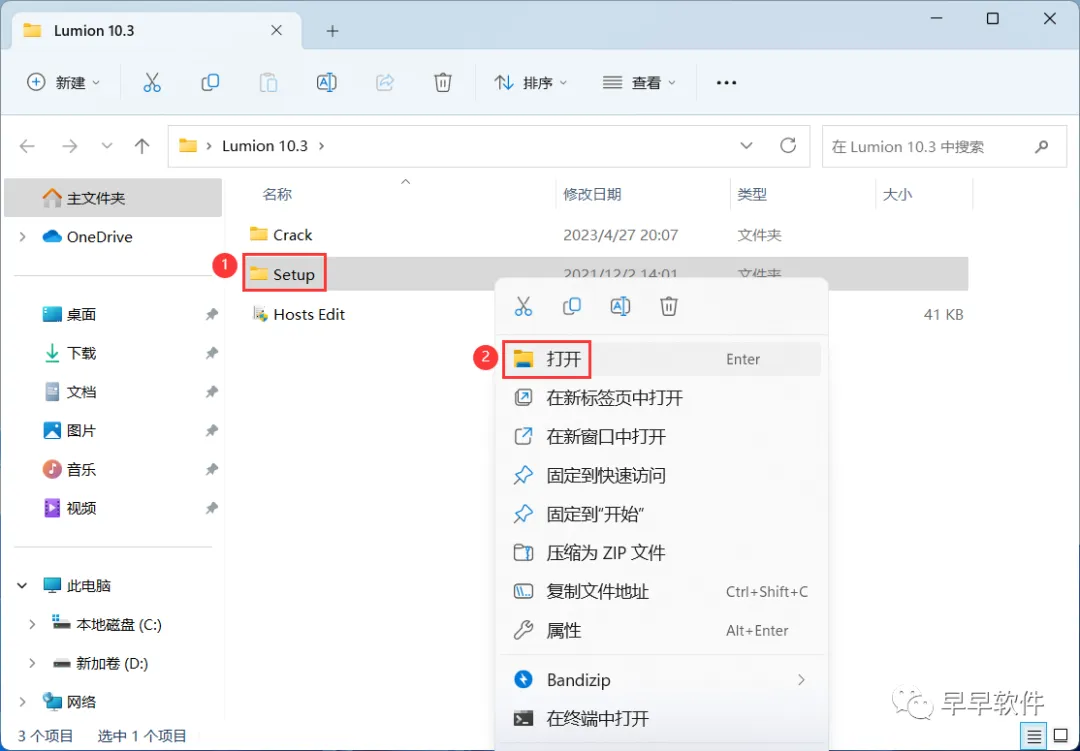This screenshot has height=751, width=1080.
Task: Open the 查看 (View) dropdown
Action: [639, 83]
